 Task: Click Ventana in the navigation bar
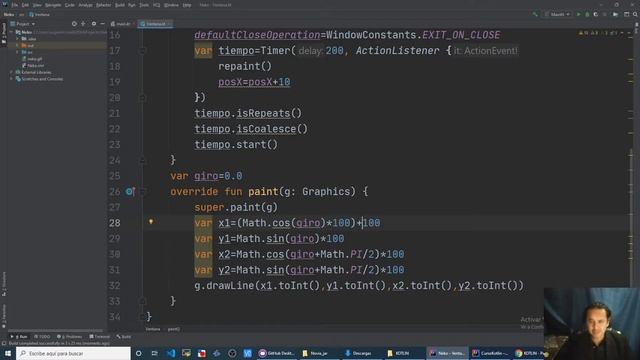tap(39, 14)
